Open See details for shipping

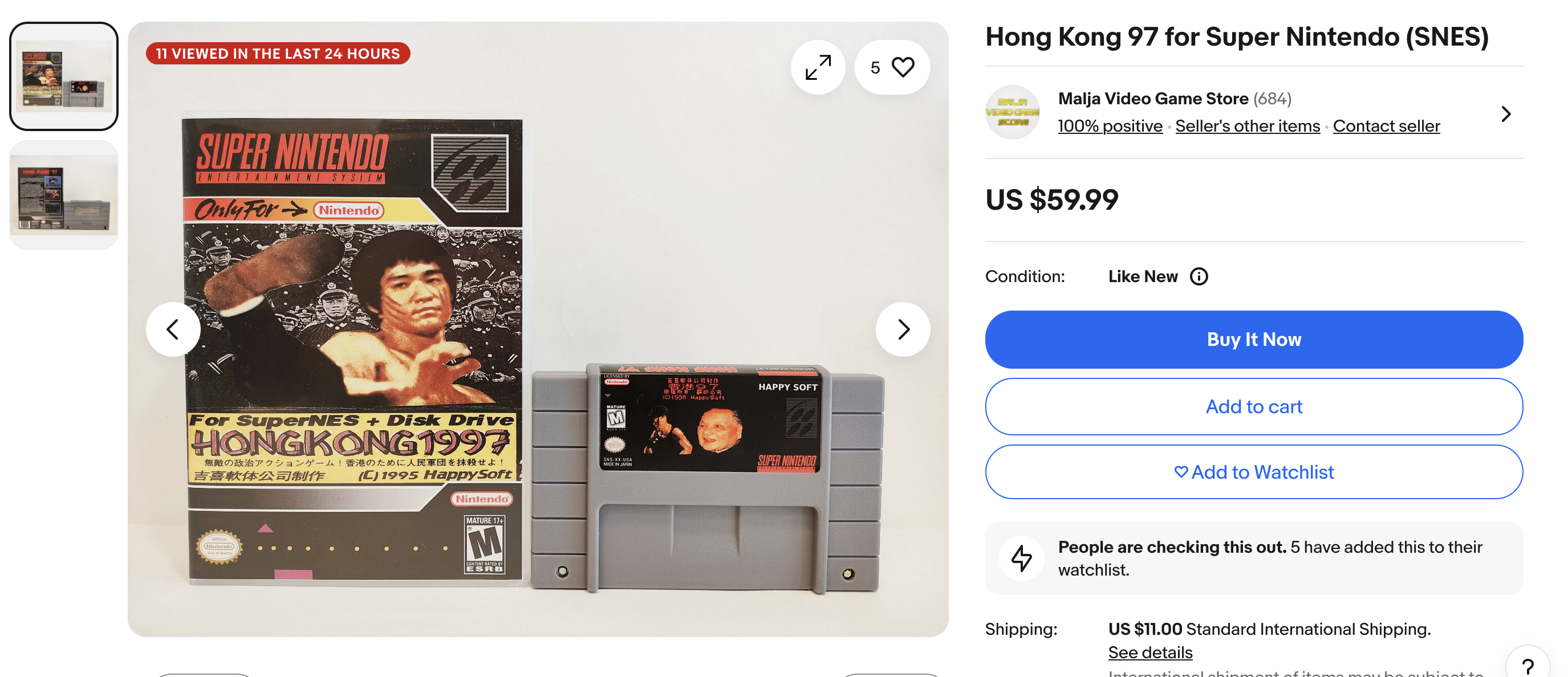1150,652
